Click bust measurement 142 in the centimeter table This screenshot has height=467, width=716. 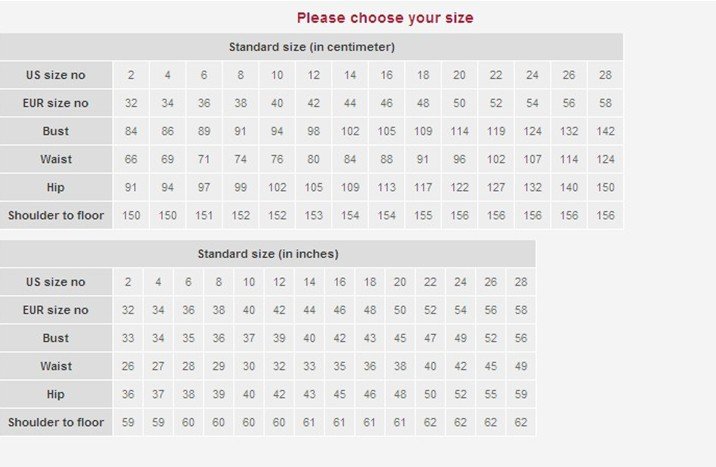tap(605, 131)
